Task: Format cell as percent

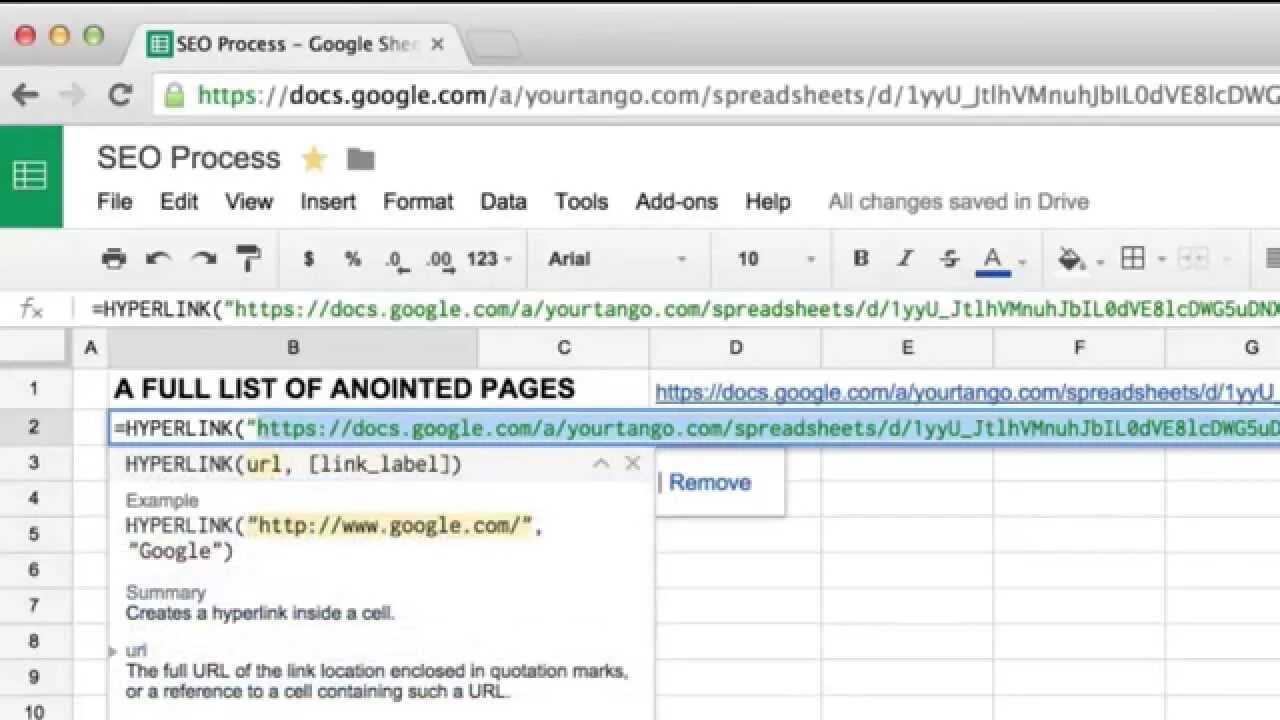Action: click(x=353, y=259)
